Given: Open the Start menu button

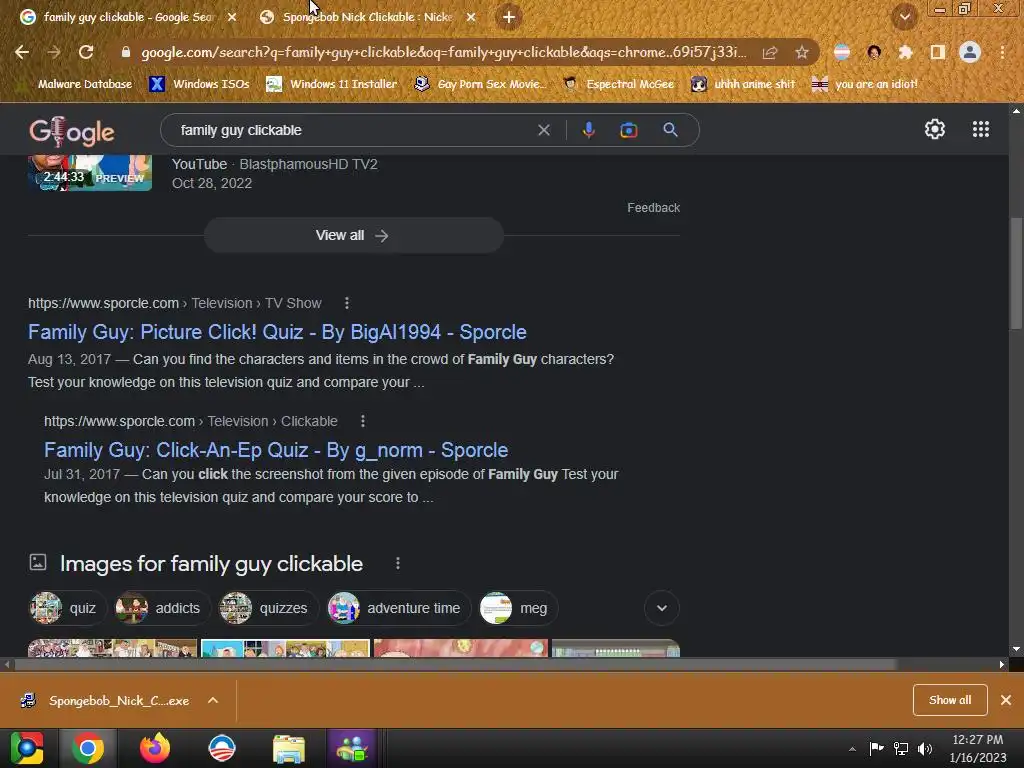Looking at the screenshot, I should (x=27, y=748).
